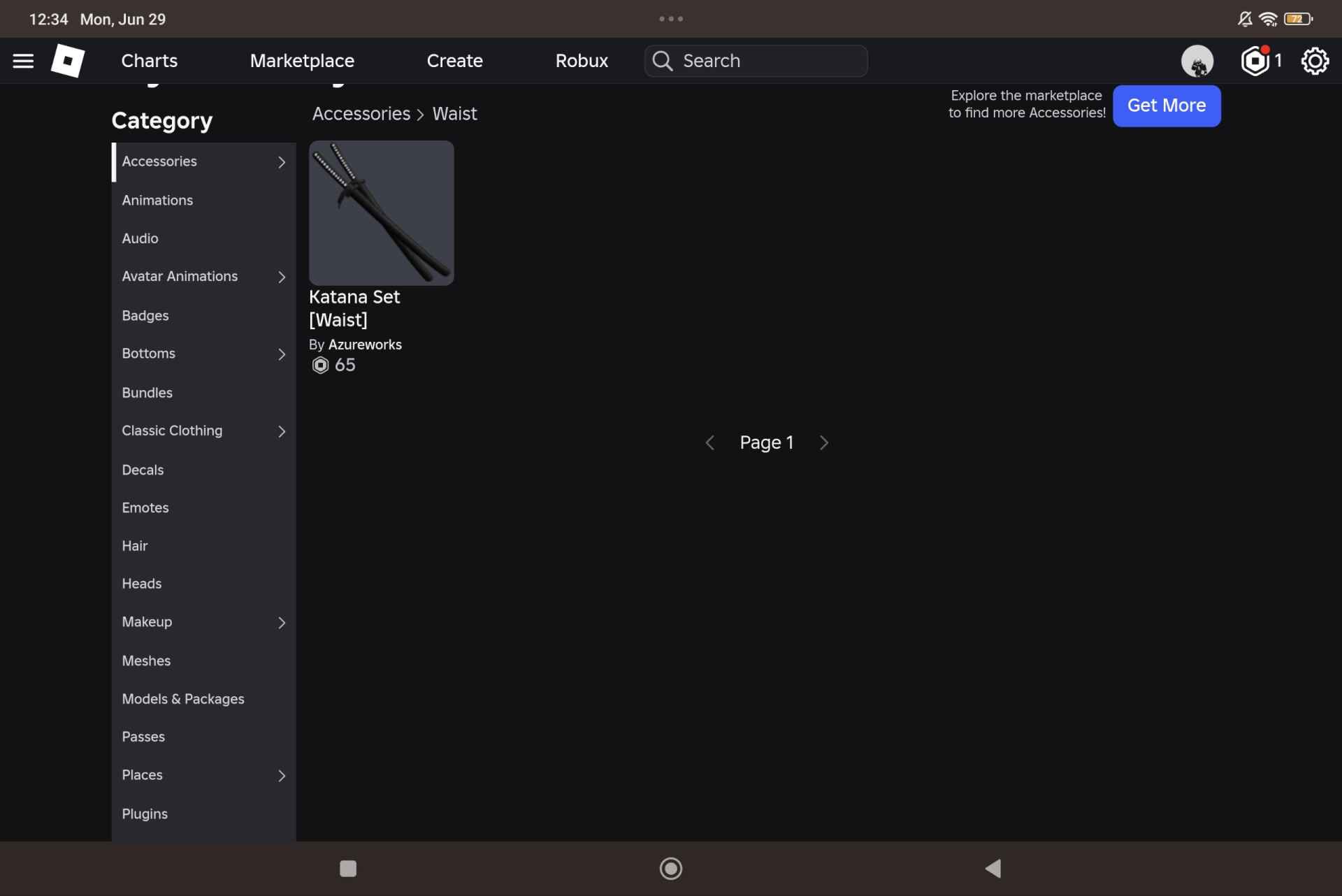This screenshot has height=896, width=1342.
Task: Tap the Android home circle button
Action: click(671, 869)
